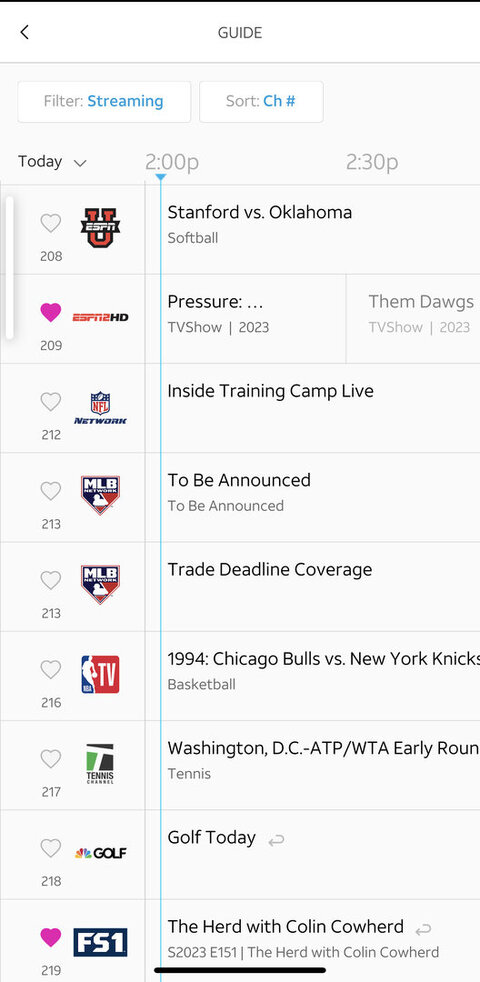The image size is (480, 982).
Task: Open the ESPNU channel logo
Action: [x=100, y=228]
